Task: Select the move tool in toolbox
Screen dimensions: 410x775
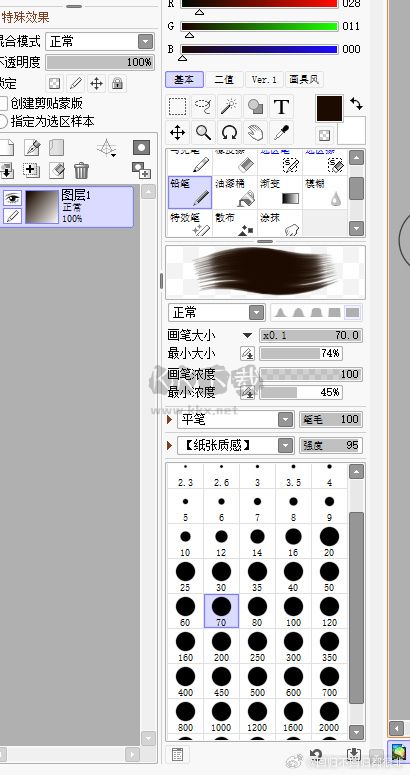Action: pyautogui.click(x=177, y=132)
